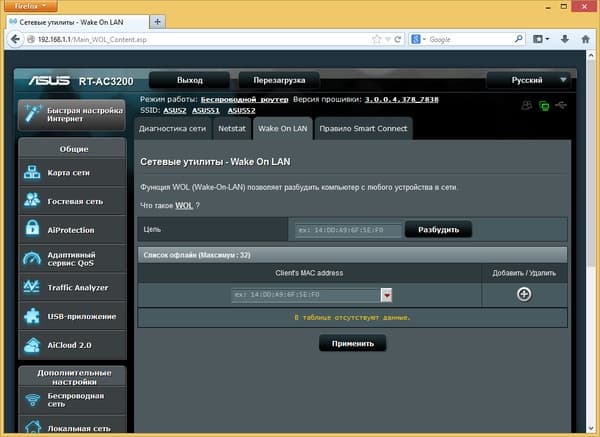This screenshot has width=600, height=437.
Task: Expand the client MAC address dropdown arrow
Action: coord(386,295)
